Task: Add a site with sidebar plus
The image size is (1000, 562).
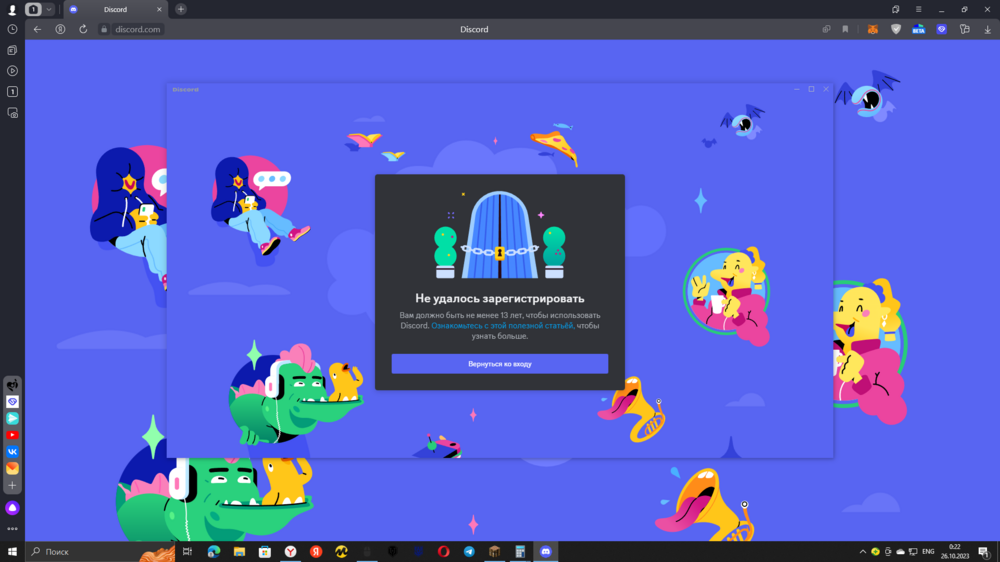Action: point(12,485)
